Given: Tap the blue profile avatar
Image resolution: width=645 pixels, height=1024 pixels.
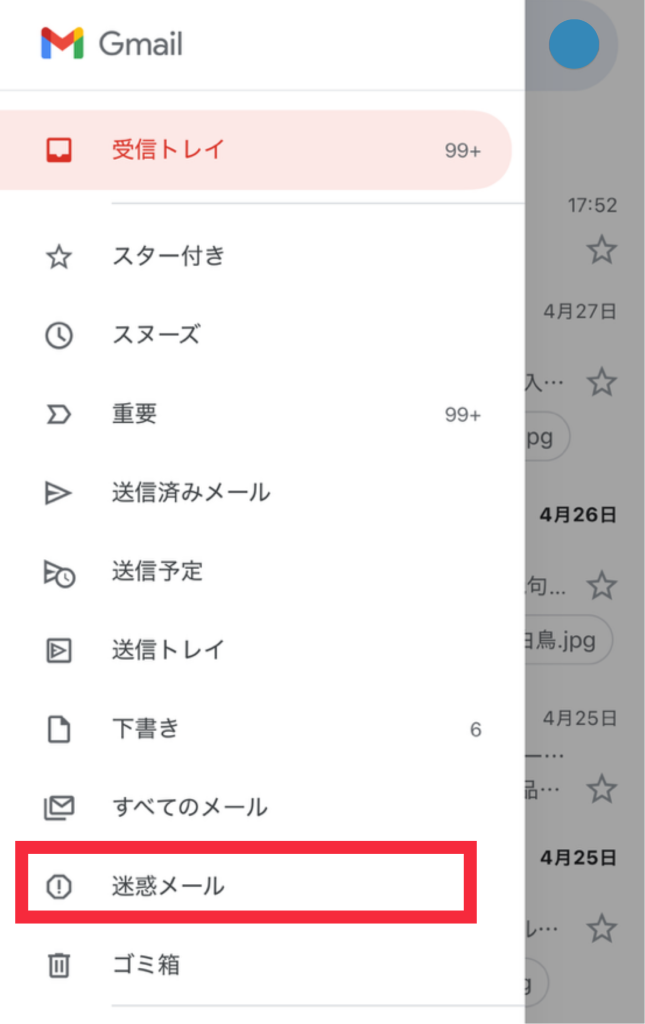Looking at the screenshot, I should tap(574, 44).
